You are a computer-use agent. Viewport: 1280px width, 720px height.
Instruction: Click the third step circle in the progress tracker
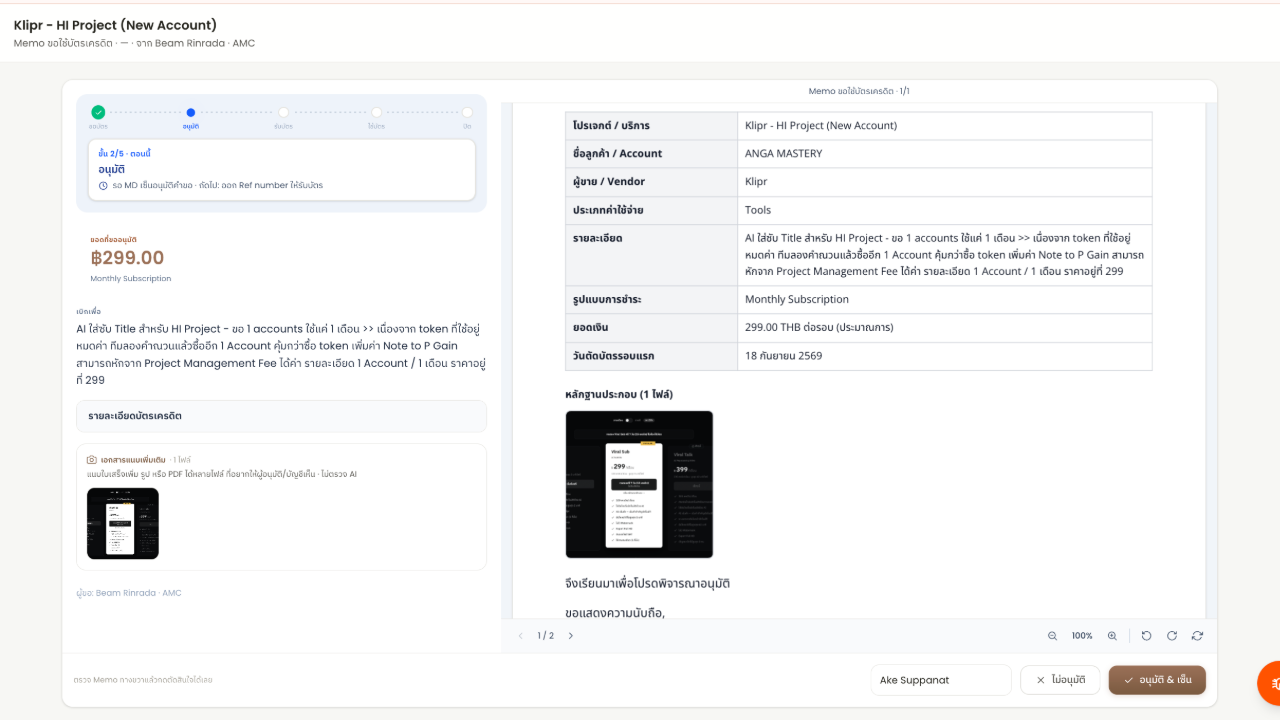click(x=284, y=113)
